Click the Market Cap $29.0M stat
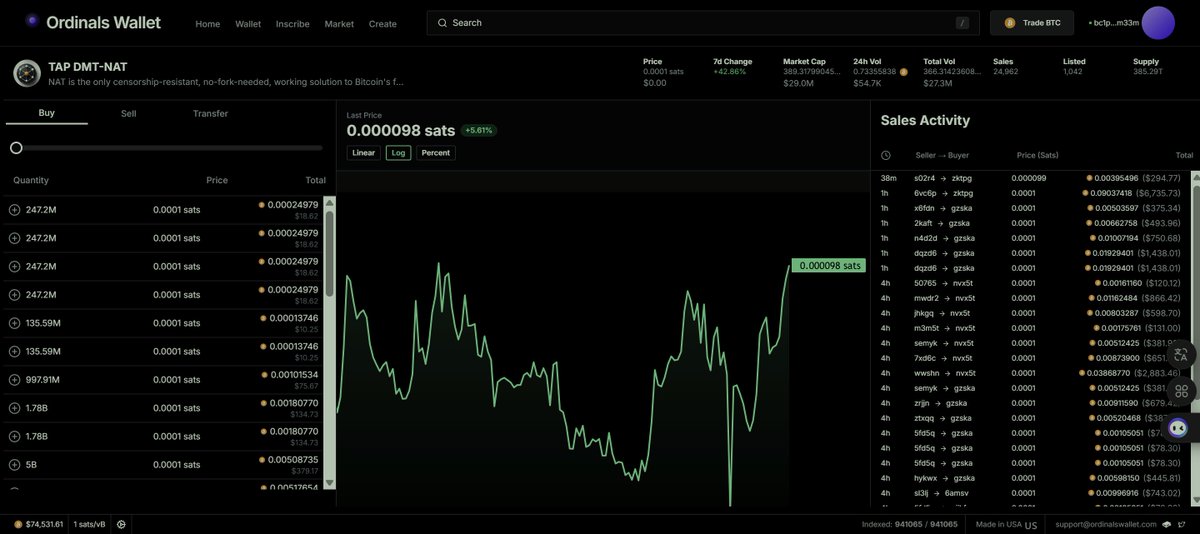 click(811, 73)
